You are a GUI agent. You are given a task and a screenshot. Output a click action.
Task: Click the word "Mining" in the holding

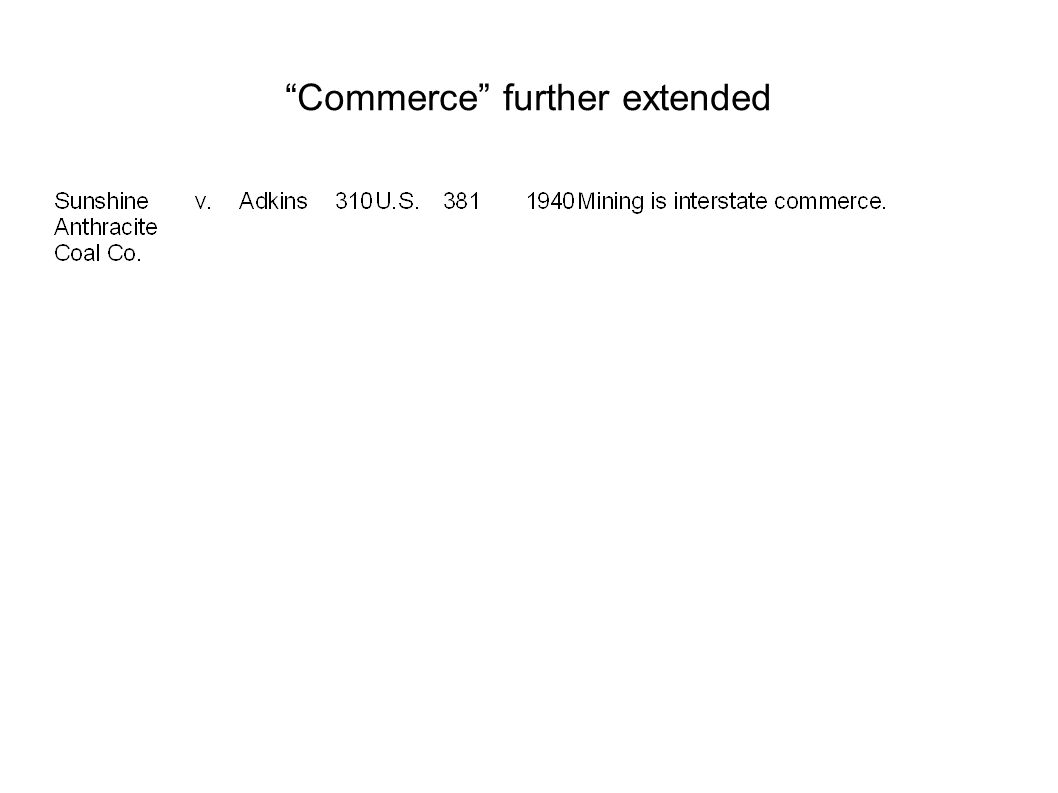tap(611, 202)
